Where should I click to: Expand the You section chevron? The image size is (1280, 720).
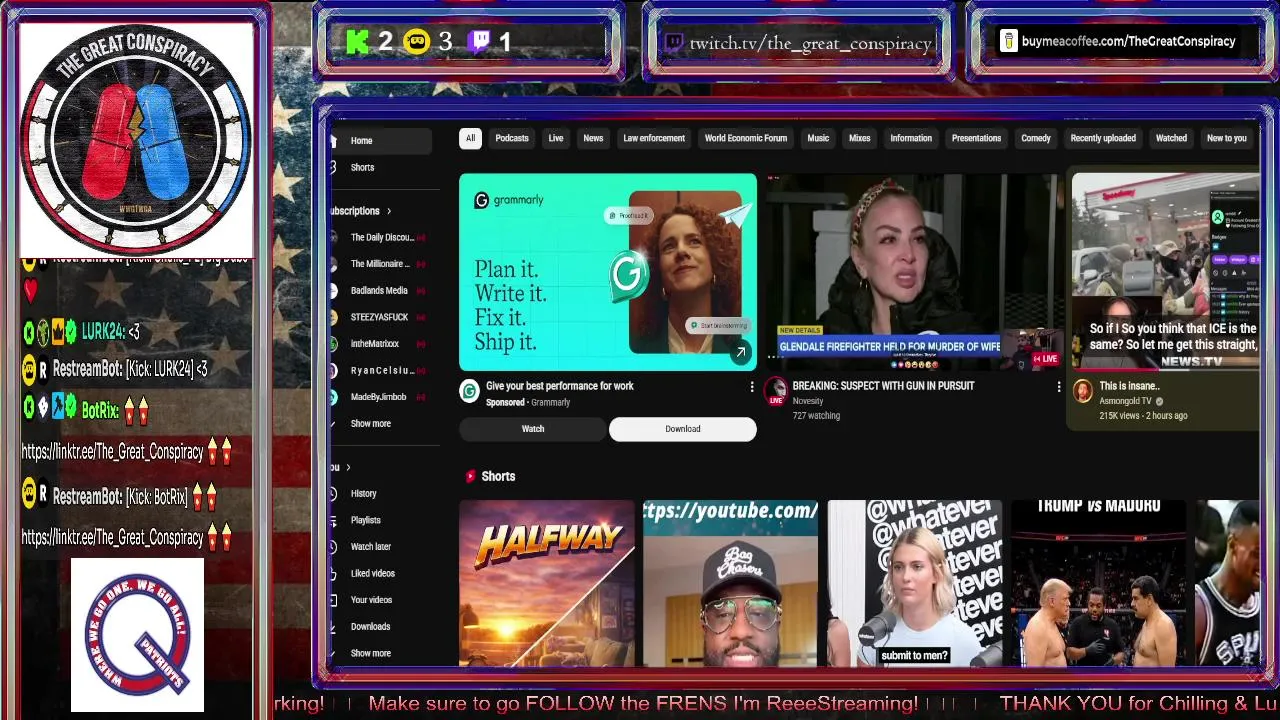(348, 467)
